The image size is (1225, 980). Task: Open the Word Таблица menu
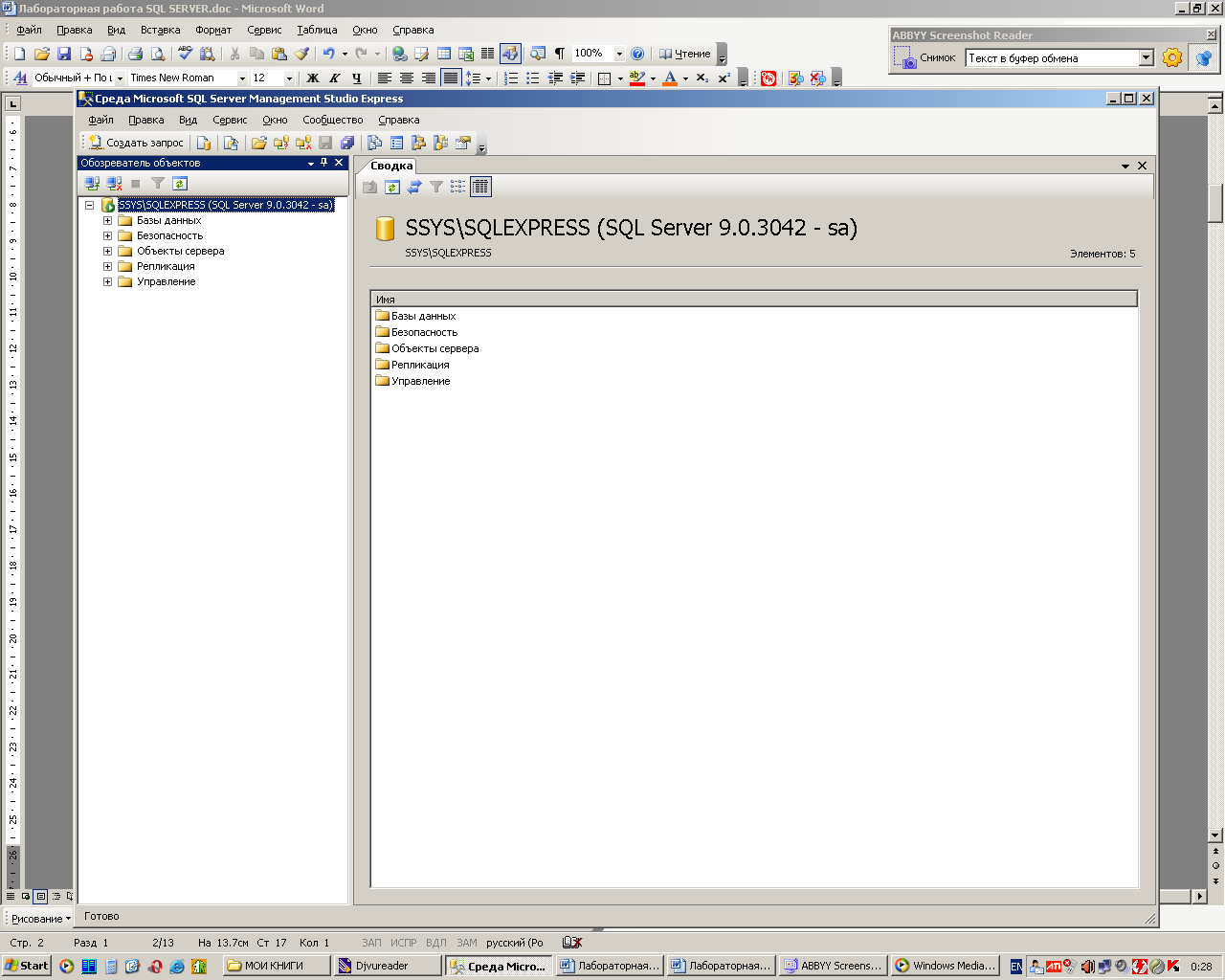coord(317,30)
